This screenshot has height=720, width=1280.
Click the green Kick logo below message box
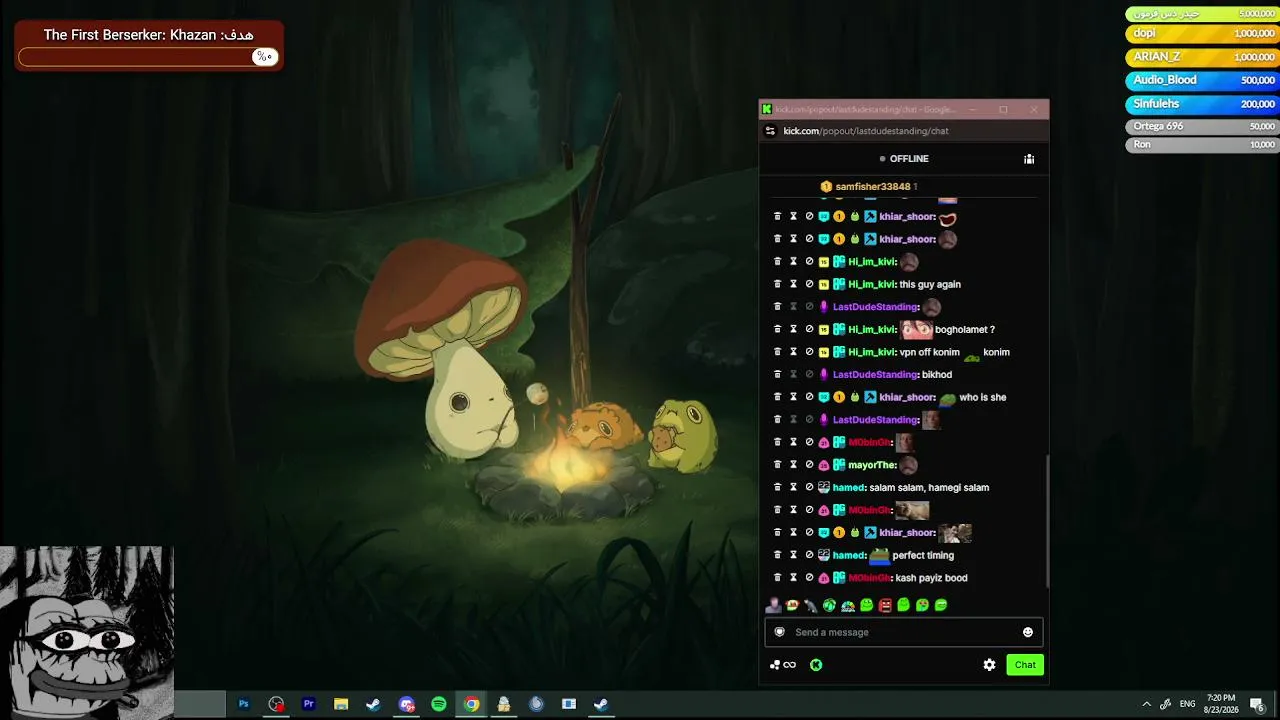pos(816,665)
